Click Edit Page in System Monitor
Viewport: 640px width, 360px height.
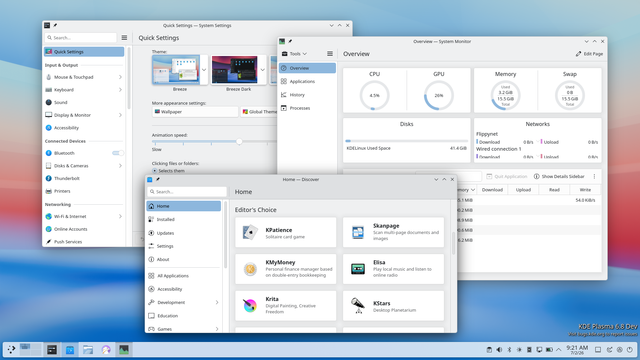point(589,53)
